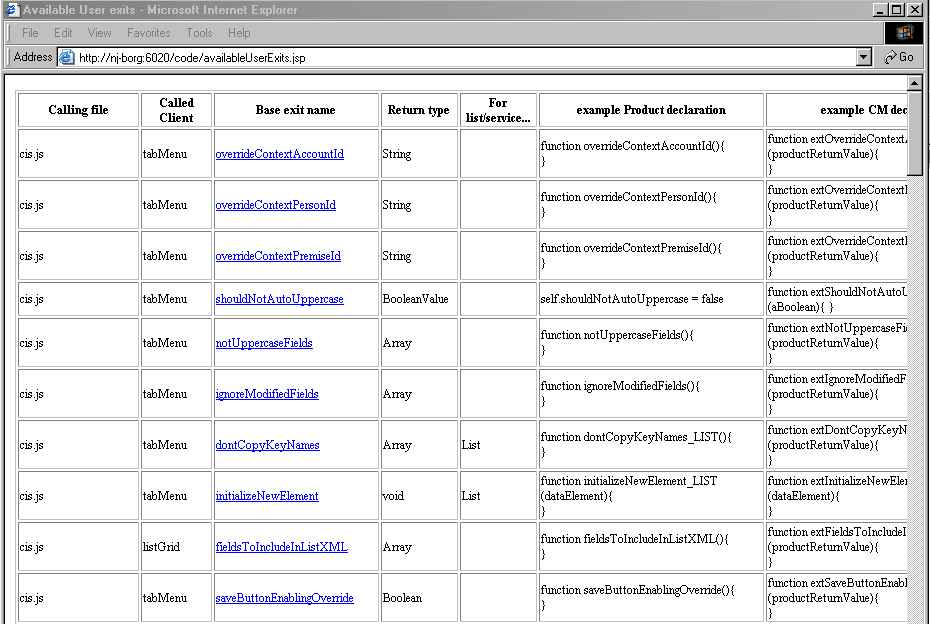Click the page icon beside the URL
930x624 pixels.
pyautogui.click(x=66, y=57)
